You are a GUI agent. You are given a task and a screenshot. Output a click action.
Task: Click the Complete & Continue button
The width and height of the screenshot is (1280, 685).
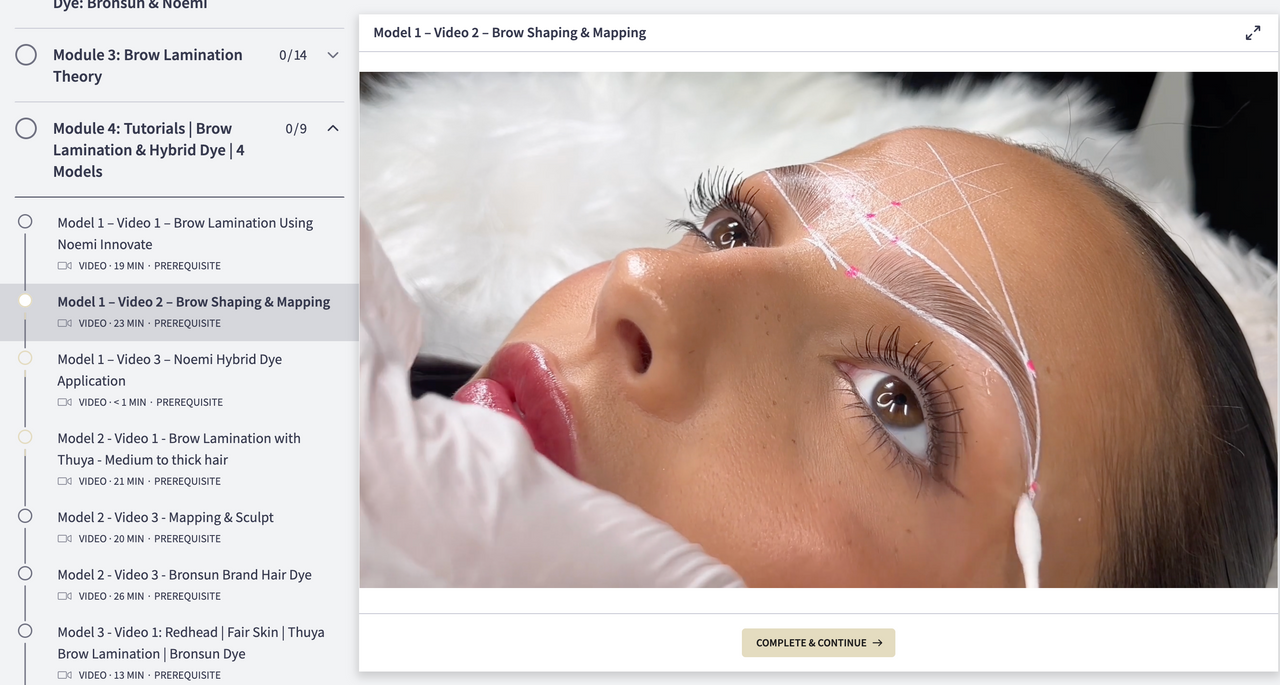click(818, 643)
